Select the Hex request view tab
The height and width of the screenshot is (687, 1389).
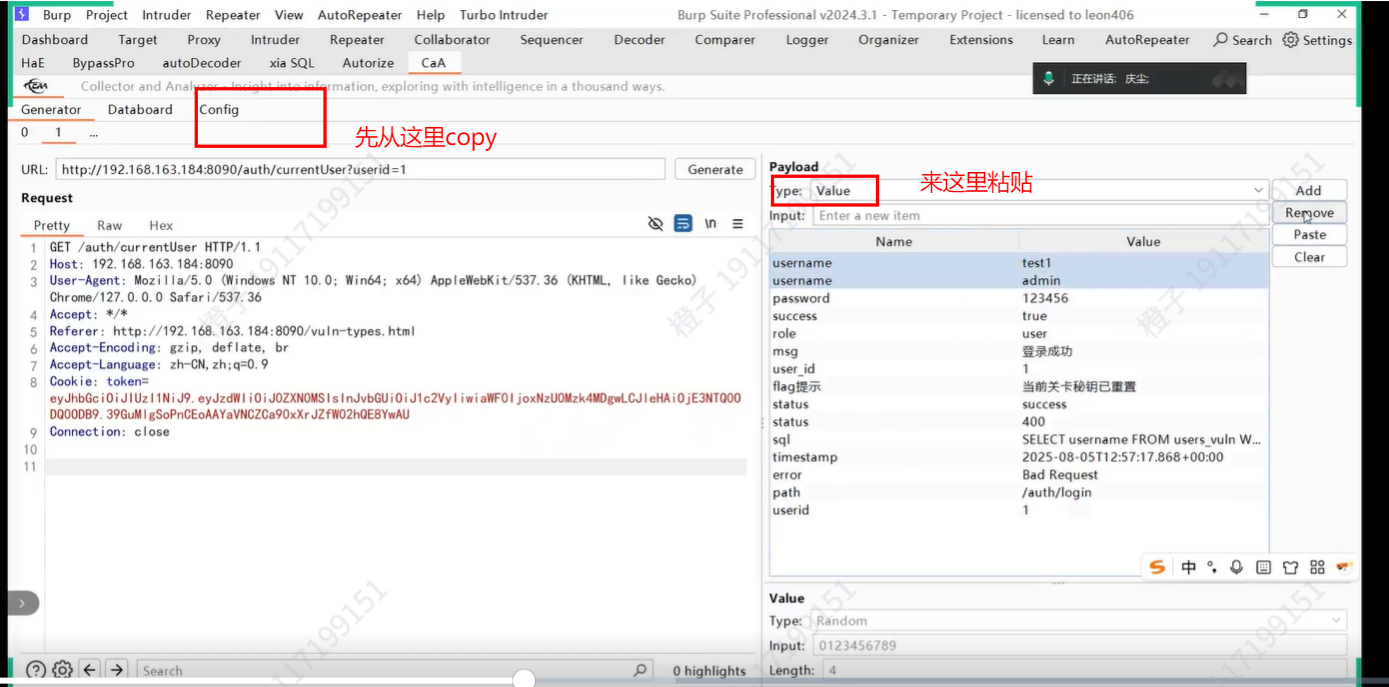161,225
